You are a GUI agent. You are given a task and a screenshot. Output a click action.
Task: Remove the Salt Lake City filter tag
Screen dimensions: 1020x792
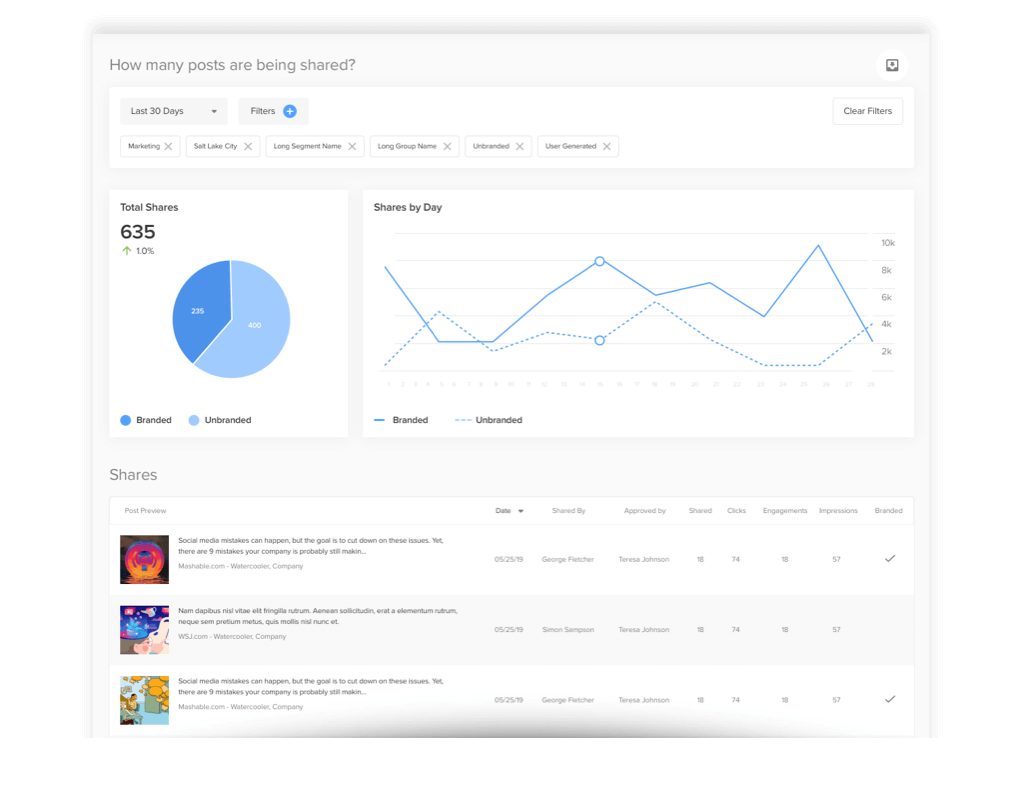pyautogui.click(x=248, y=147)
